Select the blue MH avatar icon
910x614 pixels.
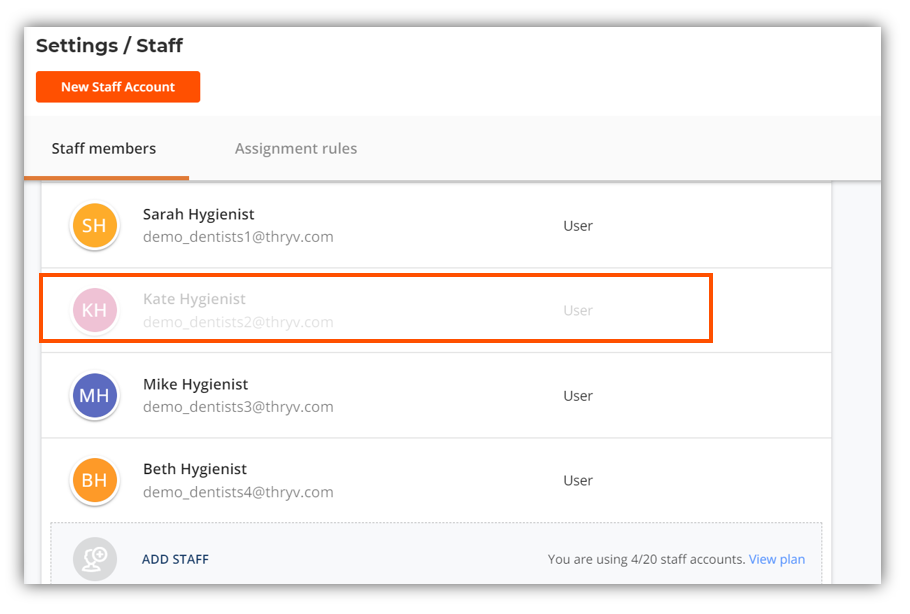(x=94, y=396)
